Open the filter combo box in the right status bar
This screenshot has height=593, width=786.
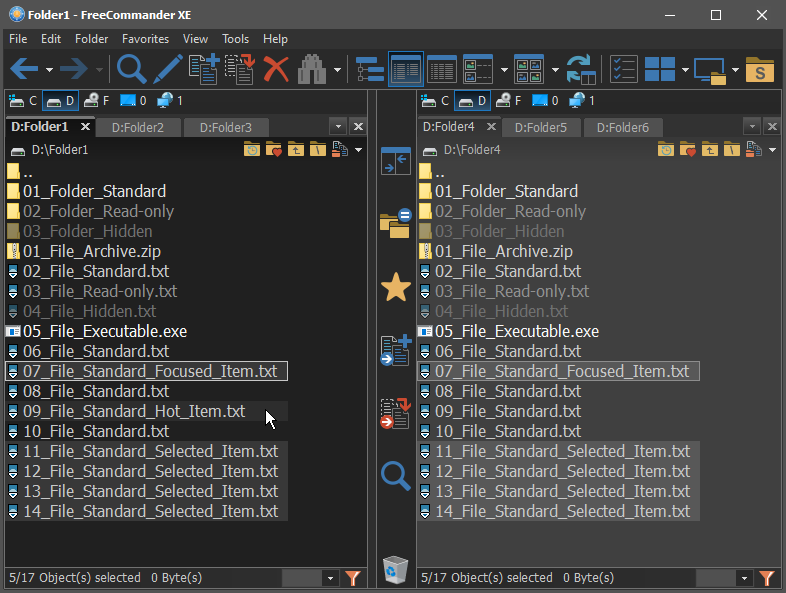click(743, 578)
